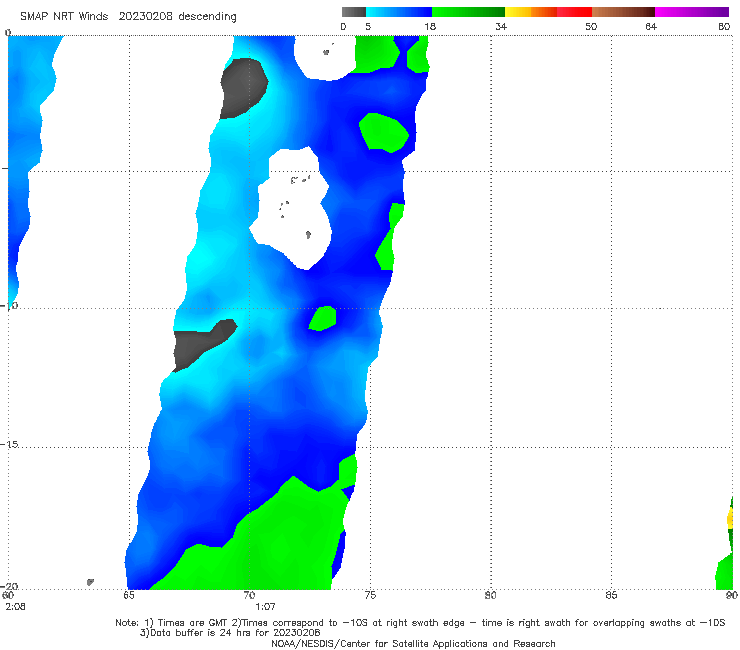
Task: Click the yellow patch at the right map edge
Action: click(730, 519)
